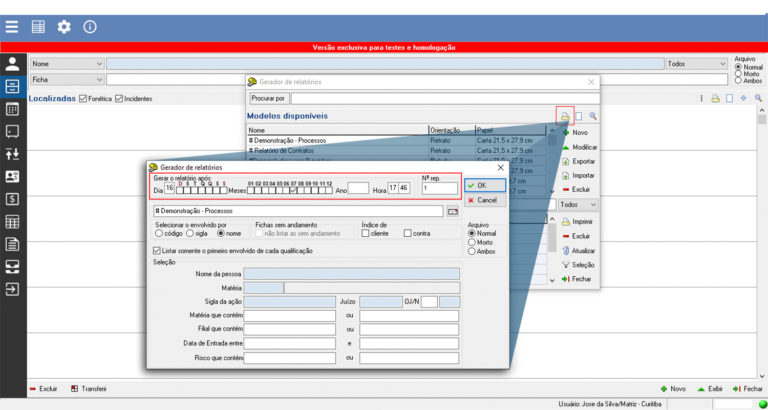
Task: Select the código radio option
Action: [159, 234]
